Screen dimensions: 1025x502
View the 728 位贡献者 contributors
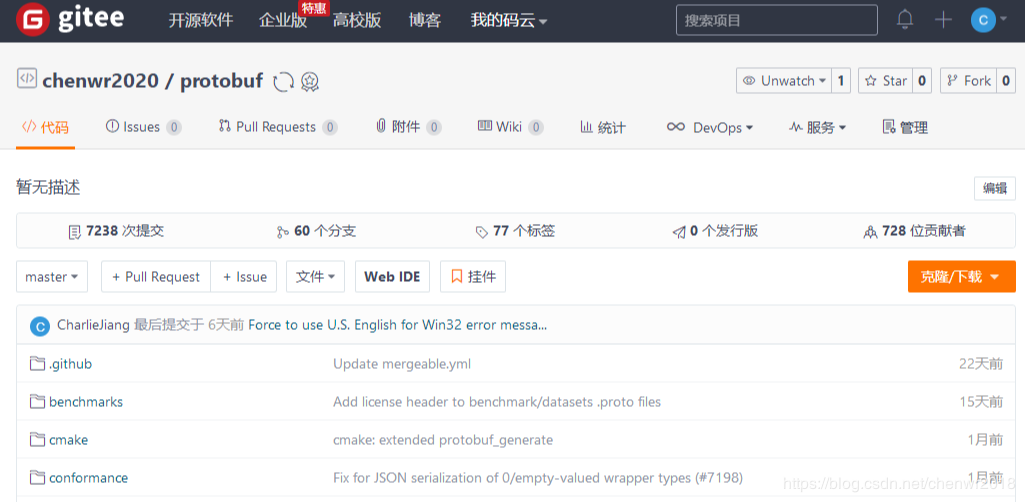click(914, 231)
